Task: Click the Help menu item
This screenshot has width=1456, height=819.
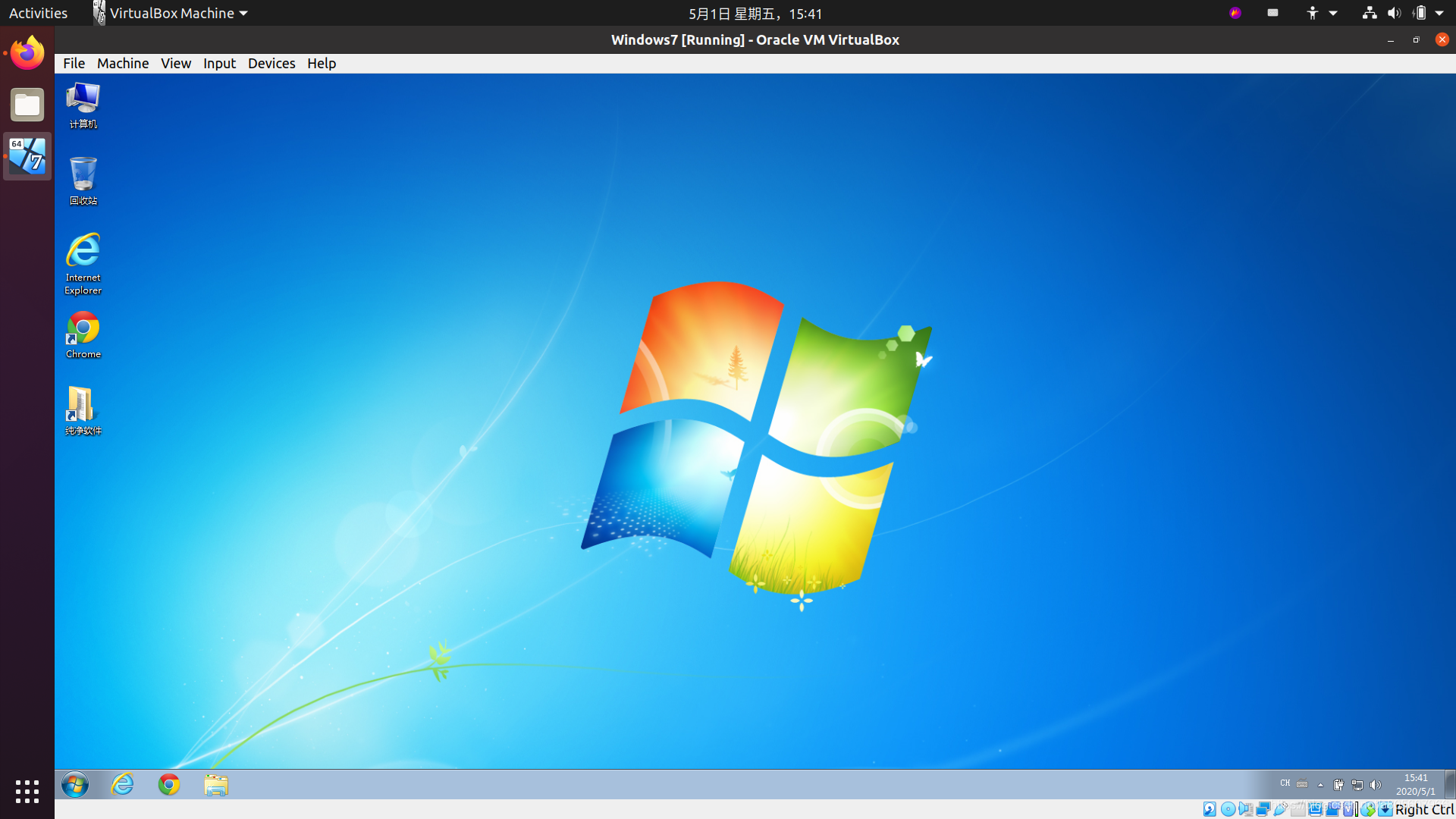Action: pyautogui.click(x=321, y=63)
